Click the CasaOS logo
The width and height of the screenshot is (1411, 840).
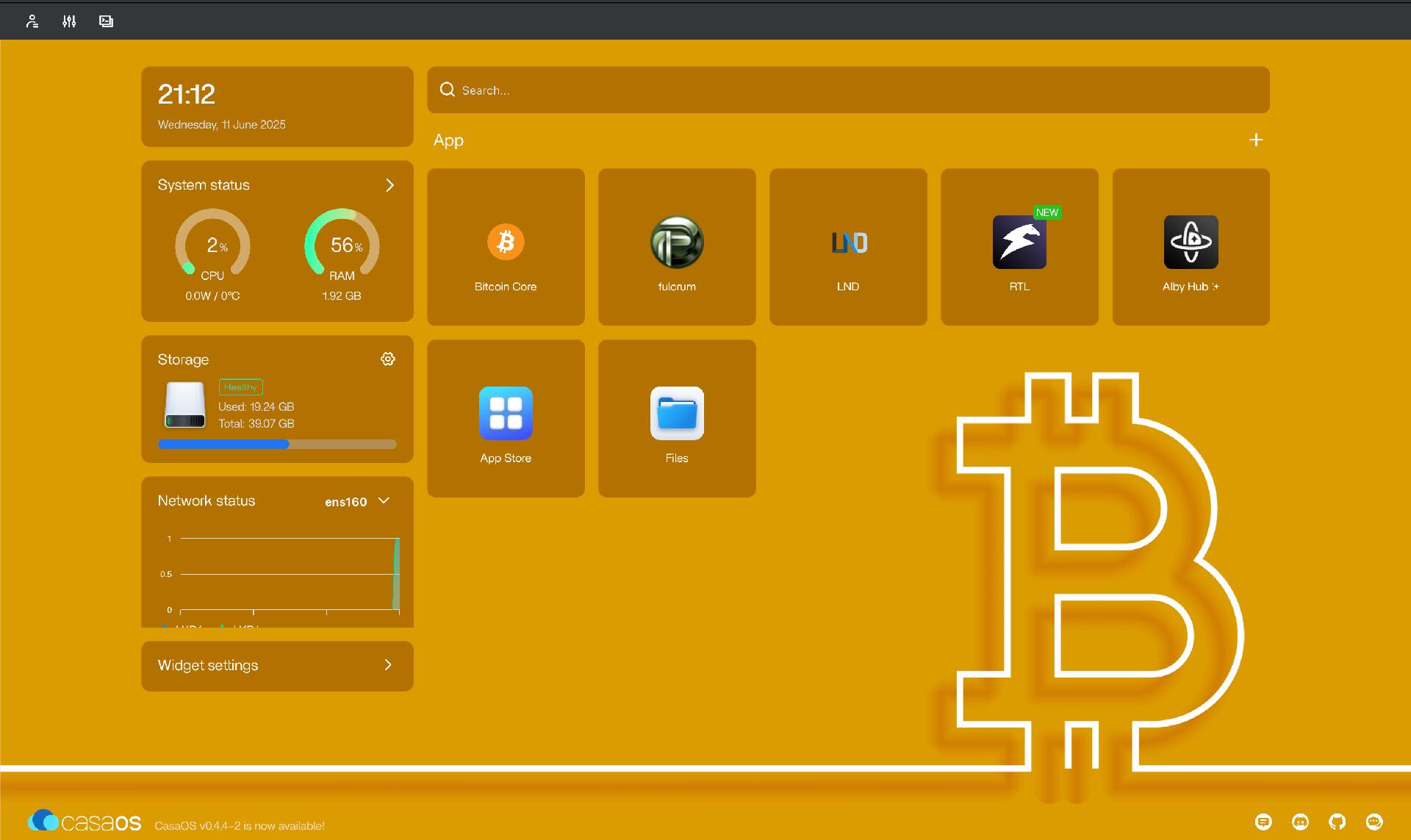tap(85, 821)
